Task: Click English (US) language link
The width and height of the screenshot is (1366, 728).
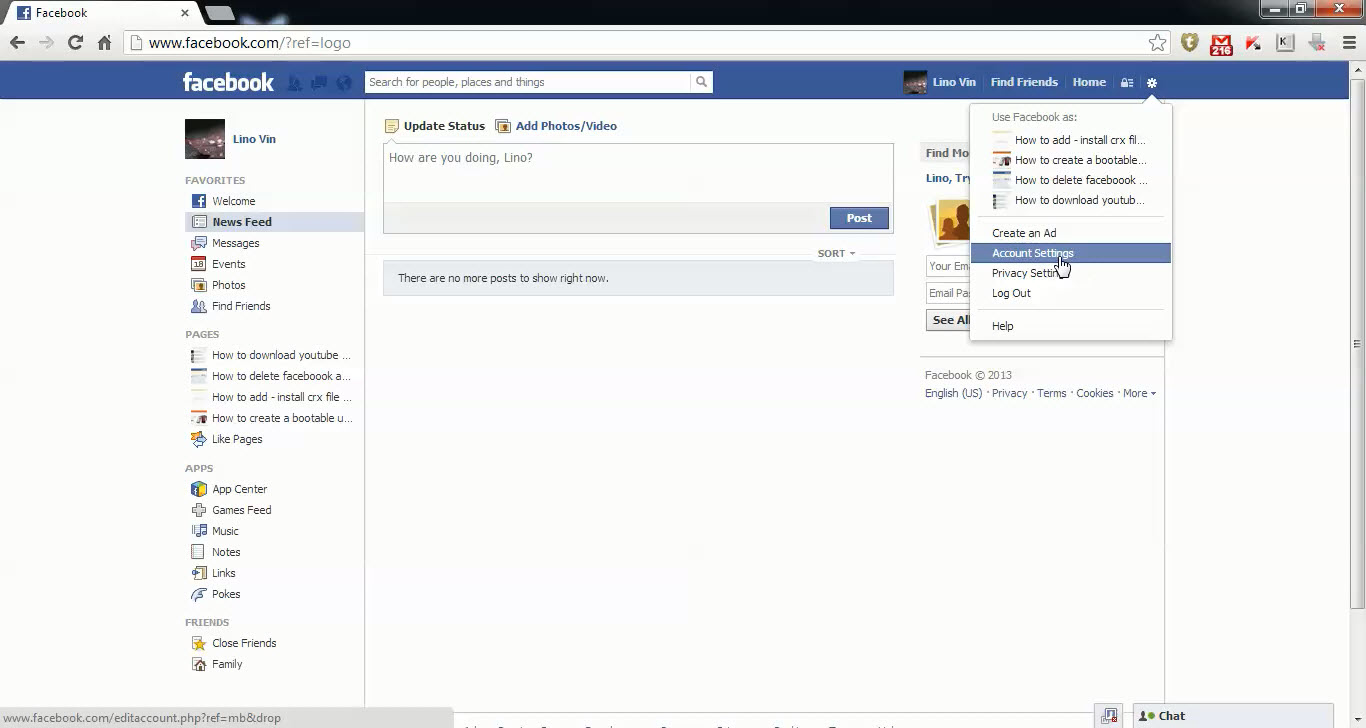Action: coord(953,393)
